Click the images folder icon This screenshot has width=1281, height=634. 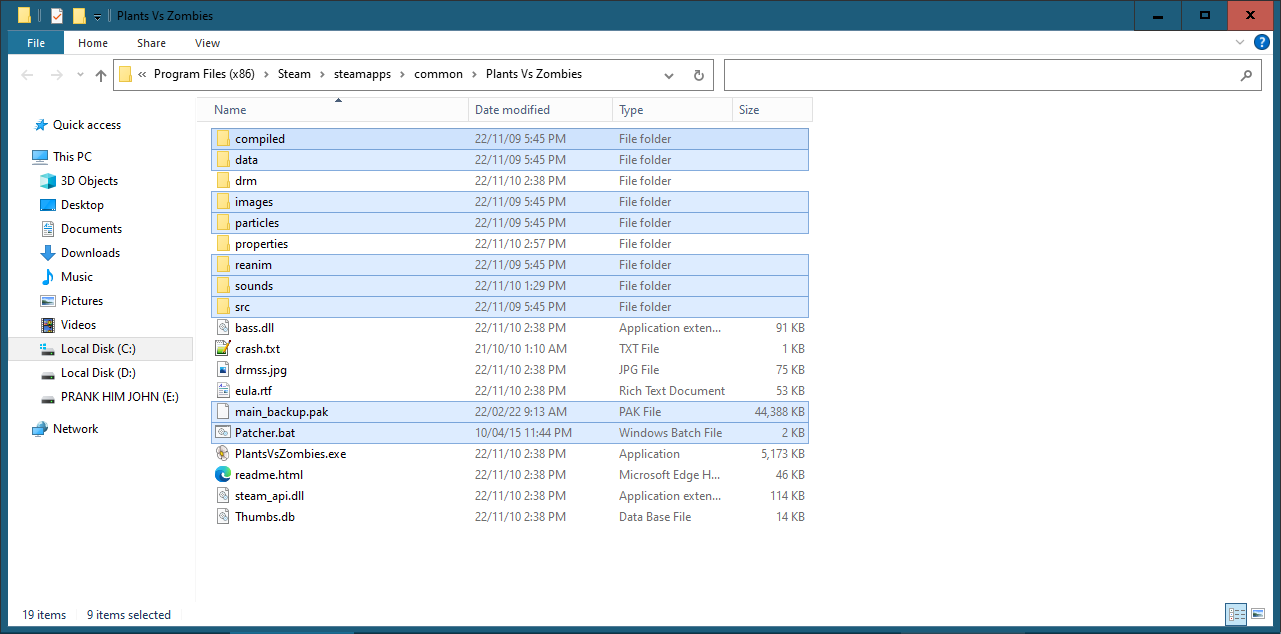[x=224, y=202]
